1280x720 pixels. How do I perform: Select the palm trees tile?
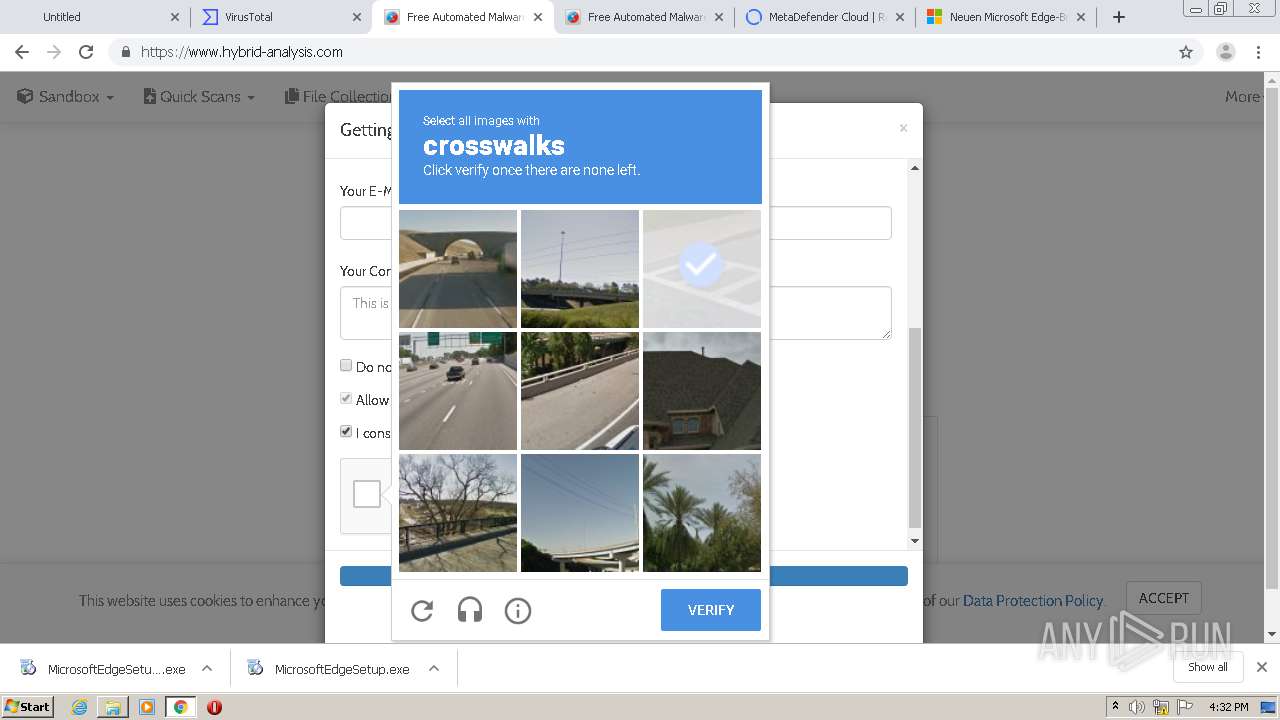[x=702, y=513]
